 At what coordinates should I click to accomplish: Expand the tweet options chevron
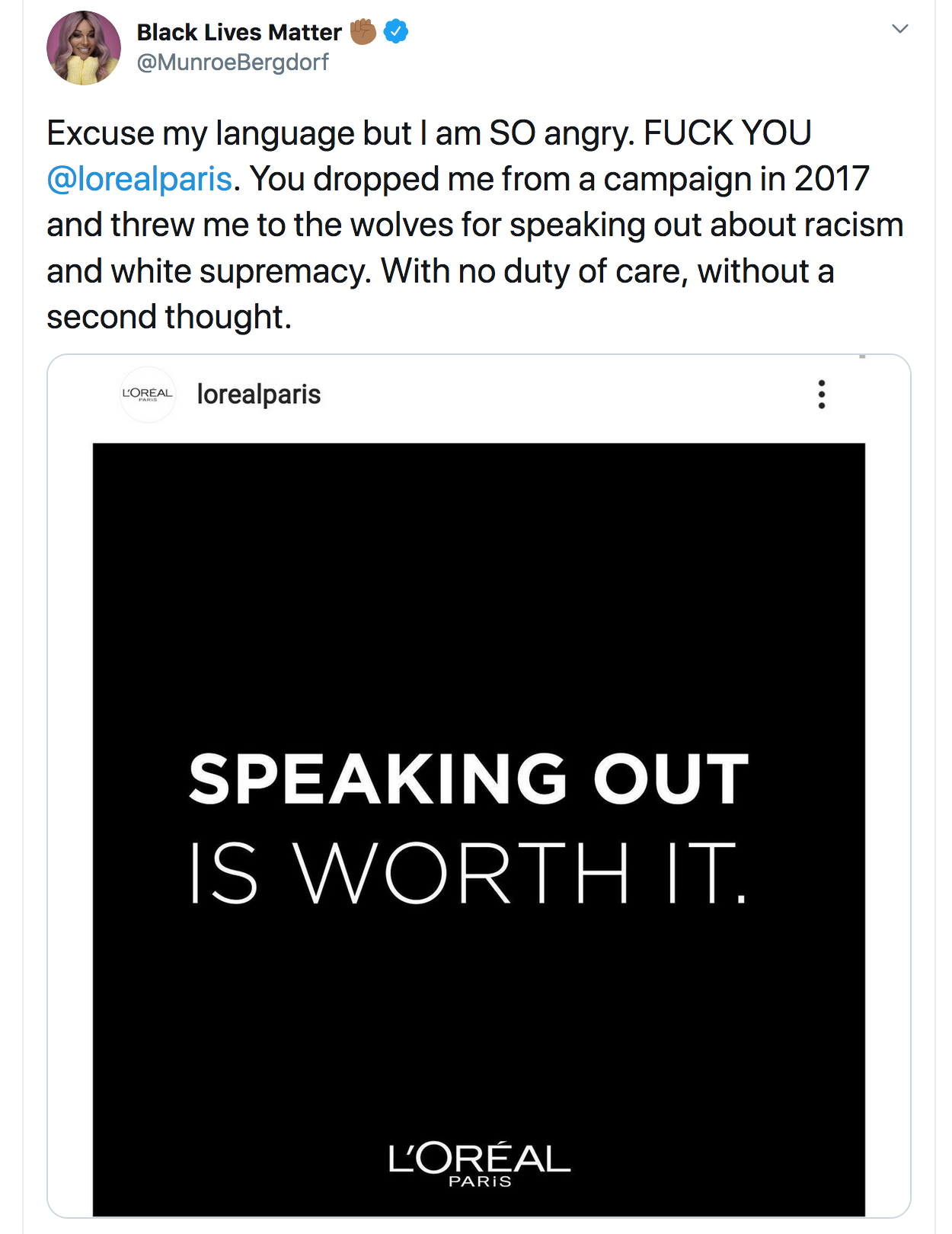(899, 29)
